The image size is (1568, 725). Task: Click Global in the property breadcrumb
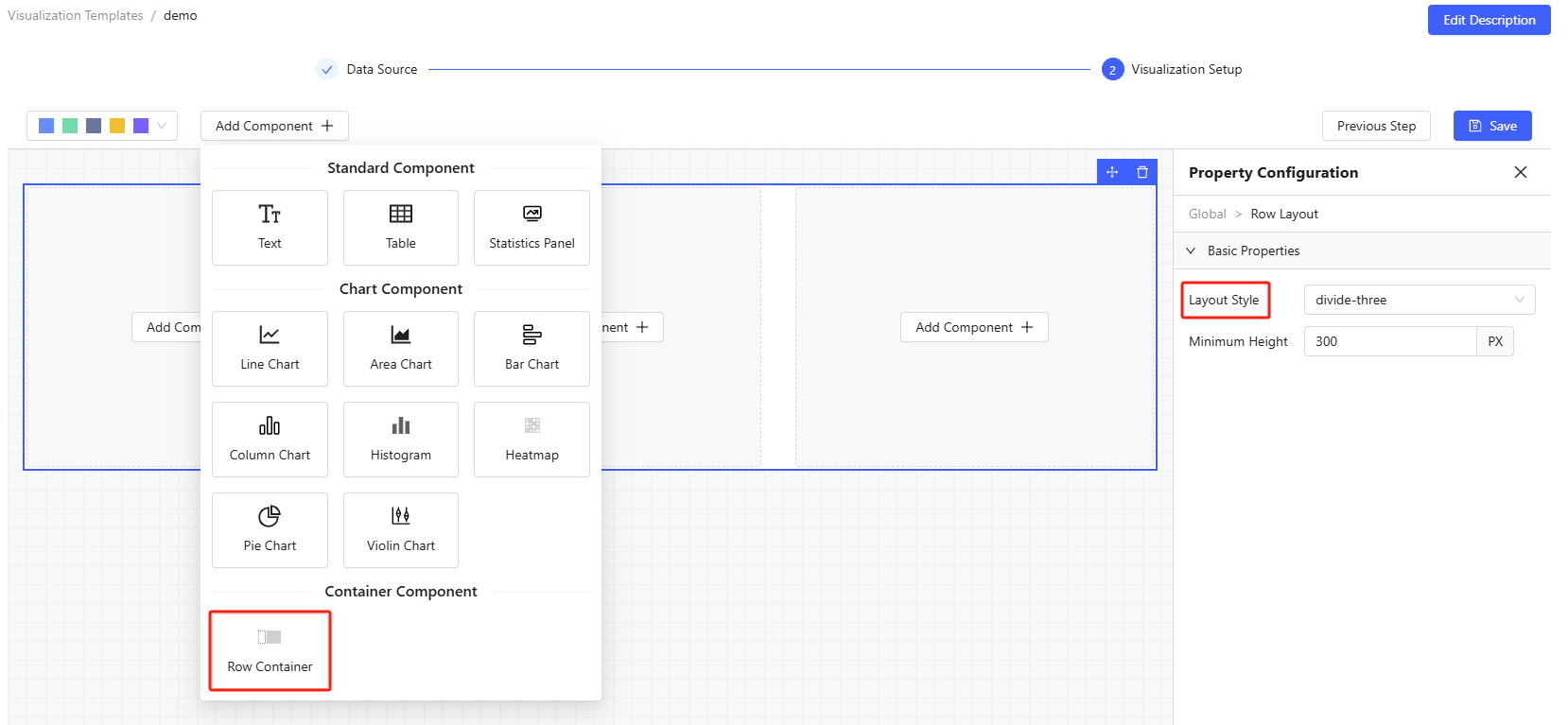click(x=1207, y=214)
